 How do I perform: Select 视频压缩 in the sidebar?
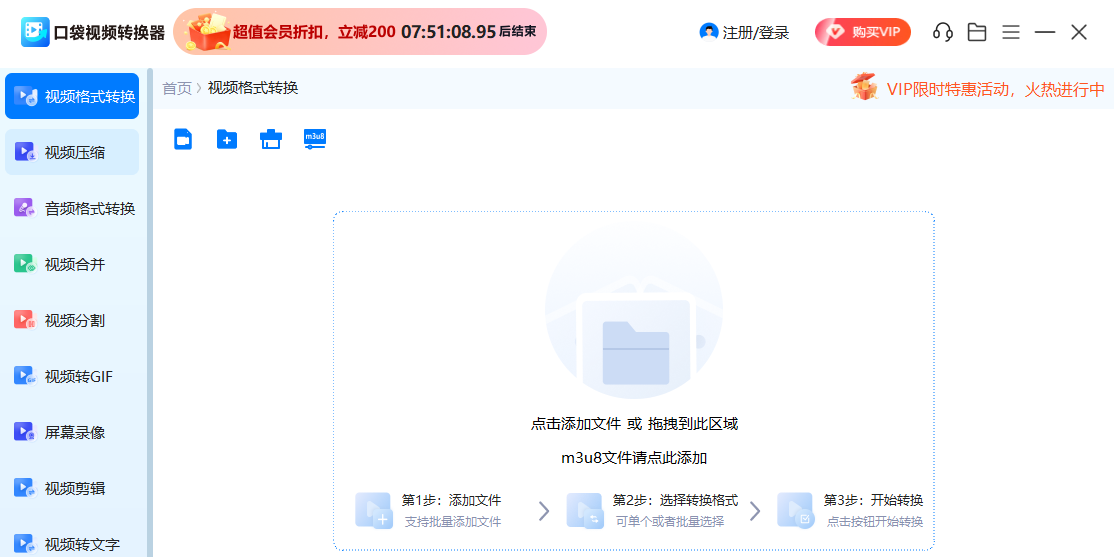point(72,153)
